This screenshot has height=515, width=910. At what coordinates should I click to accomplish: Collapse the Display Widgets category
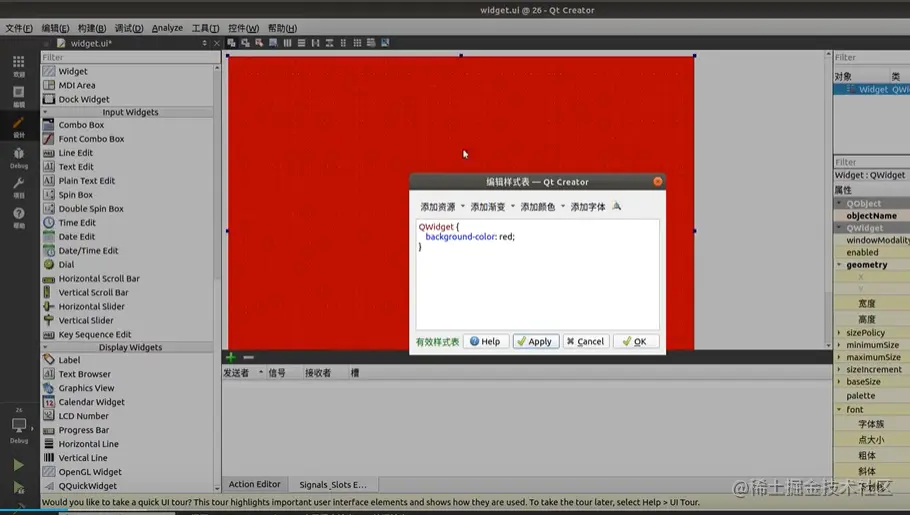click(45, 347)
